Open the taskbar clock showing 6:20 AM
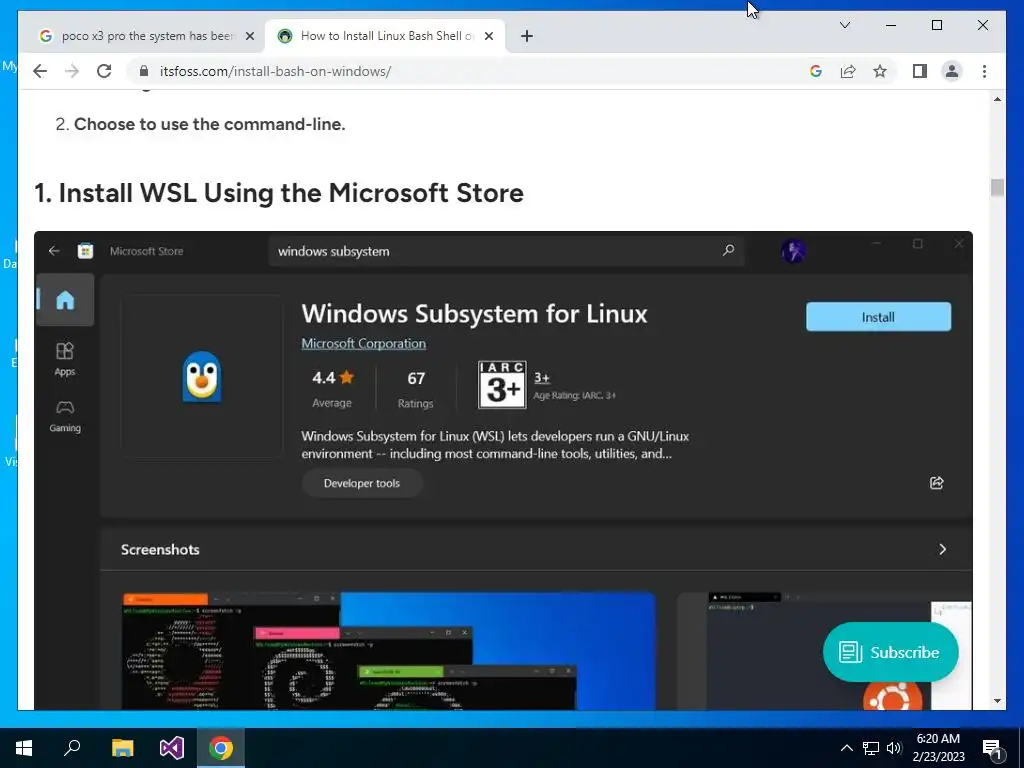The width and height of the screenshot is (1024, 768). tap(938, 748)
